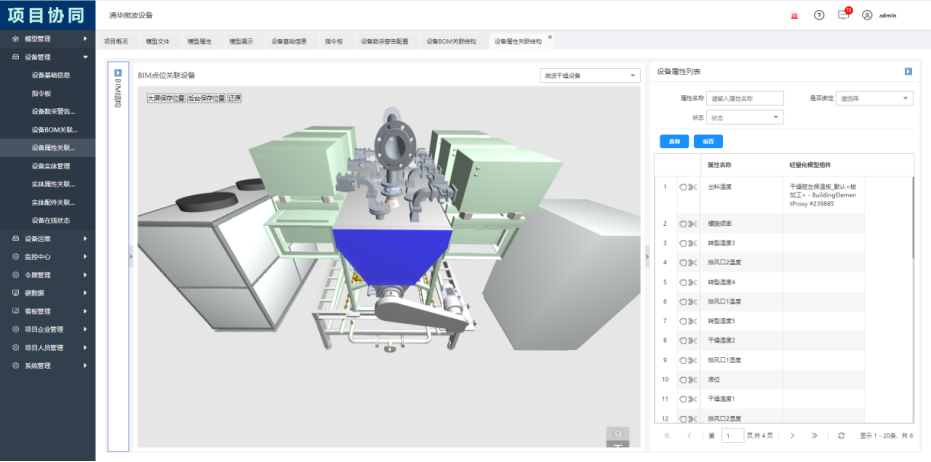Go to the first page of attributes
This screenshot has height=462, width=931.
pyautogui.click(x=667, y=435)
